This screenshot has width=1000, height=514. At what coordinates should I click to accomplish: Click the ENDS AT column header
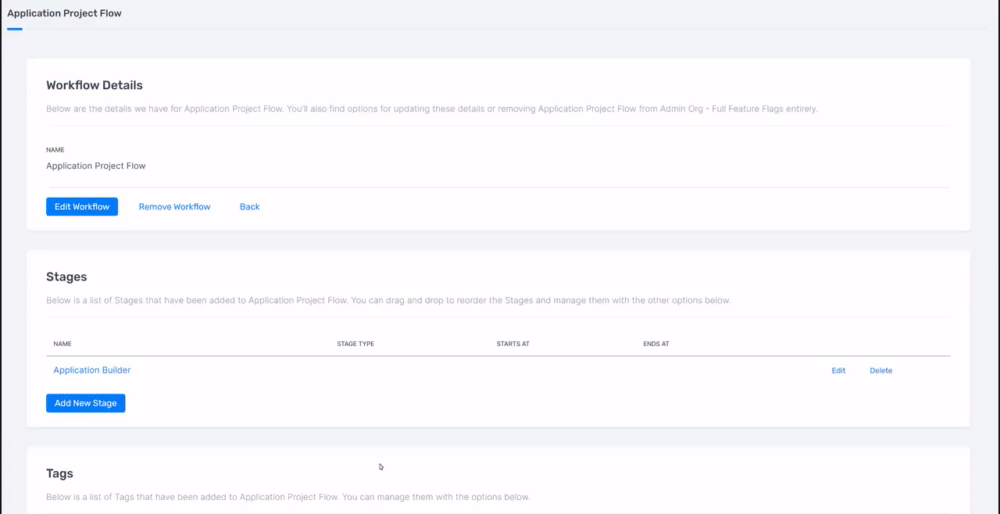656,344
